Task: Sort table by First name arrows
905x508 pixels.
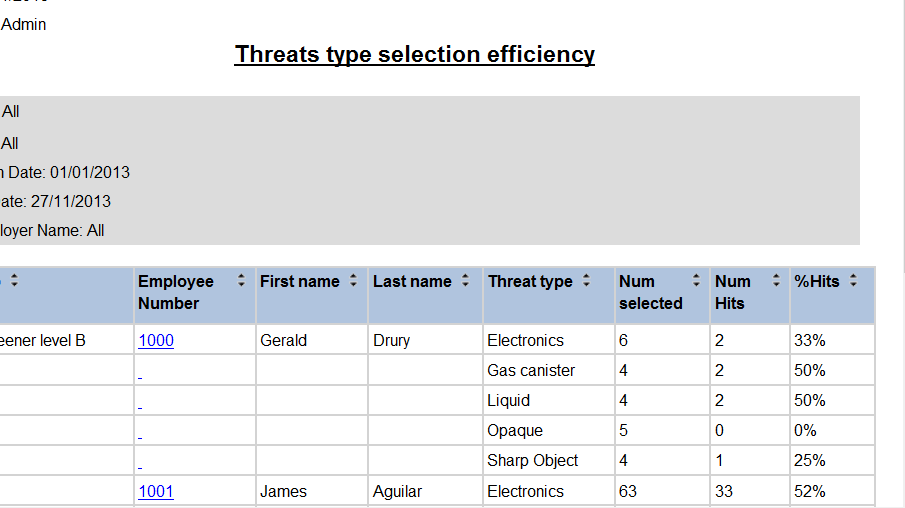Action: click(x=353, y=282)
